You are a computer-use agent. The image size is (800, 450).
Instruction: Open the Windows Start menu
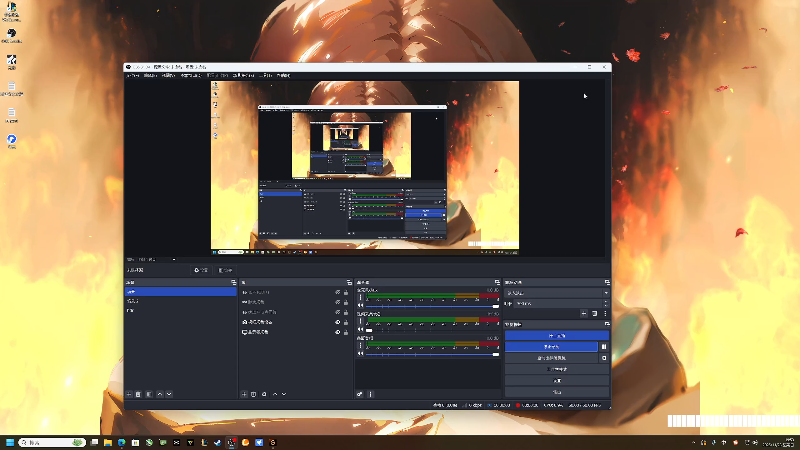(10, 442)
